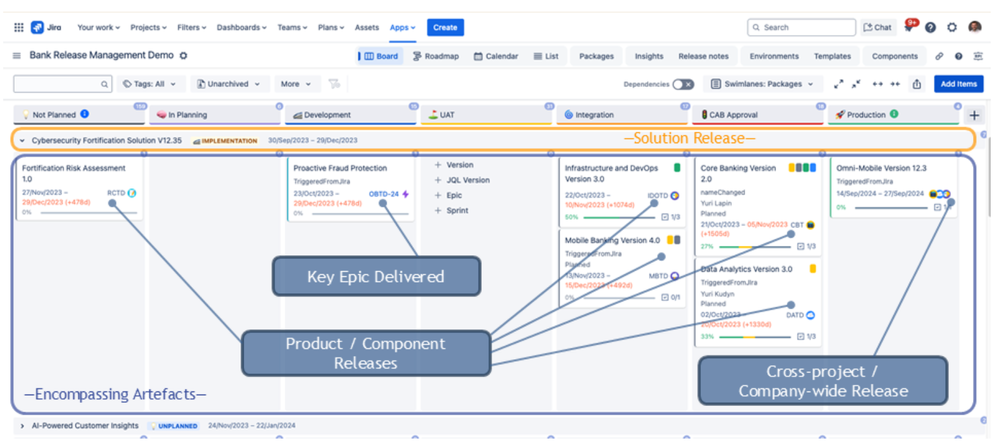Screen dimensions: 999x441
Task: Click the export share icon beside Add Items
Action: (917, 84)
